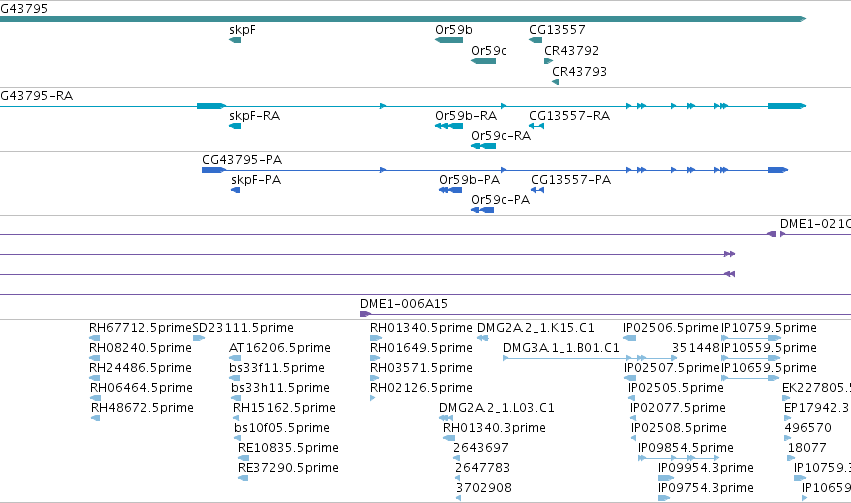The height and width of the screenshot is (503, 851).
Task: Select the RH01340.3prime EST label
Action: click(x=494, y=428)
